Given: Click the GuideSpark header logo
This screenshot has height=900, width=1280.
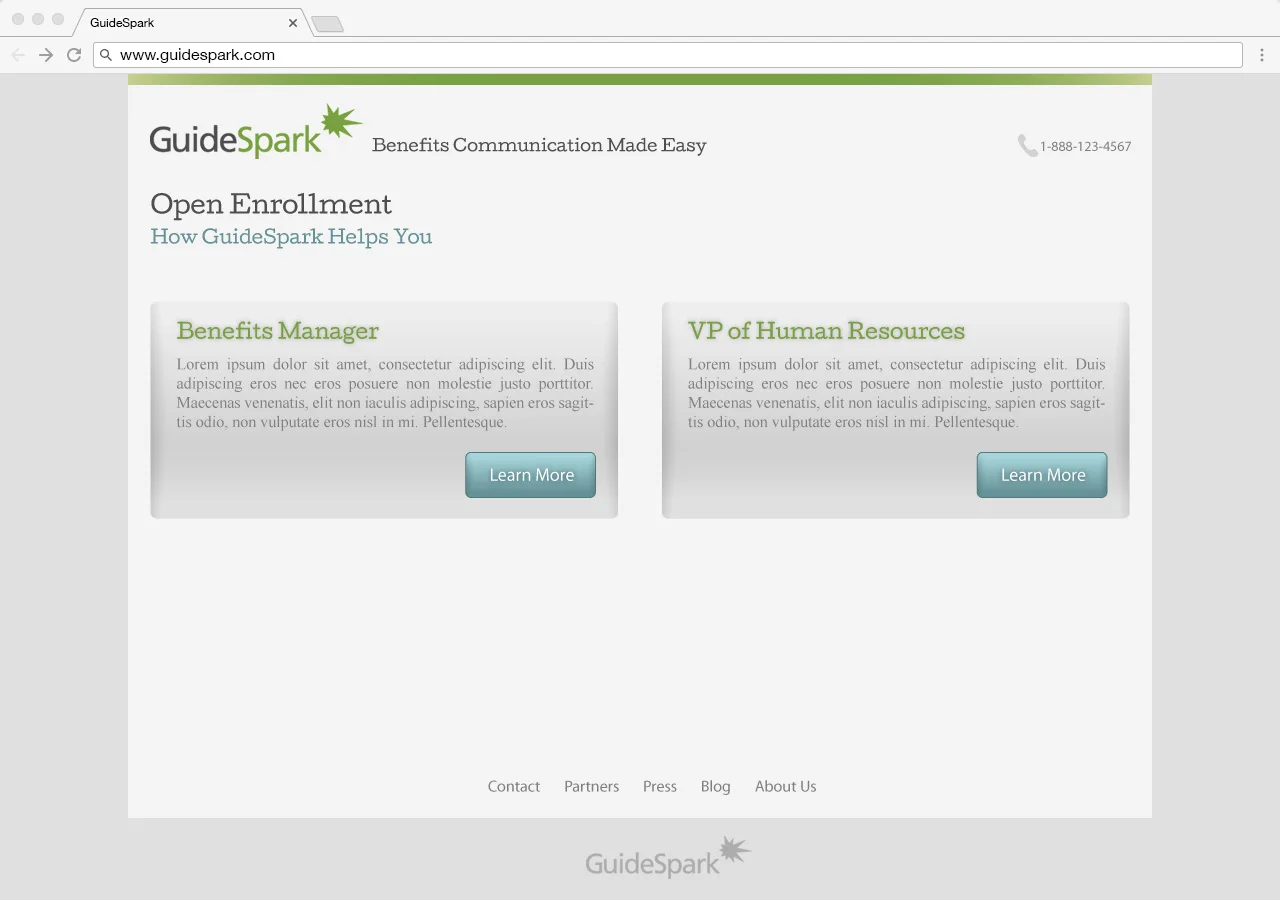Looking at the screenshot, I should (x=256, y=132).
